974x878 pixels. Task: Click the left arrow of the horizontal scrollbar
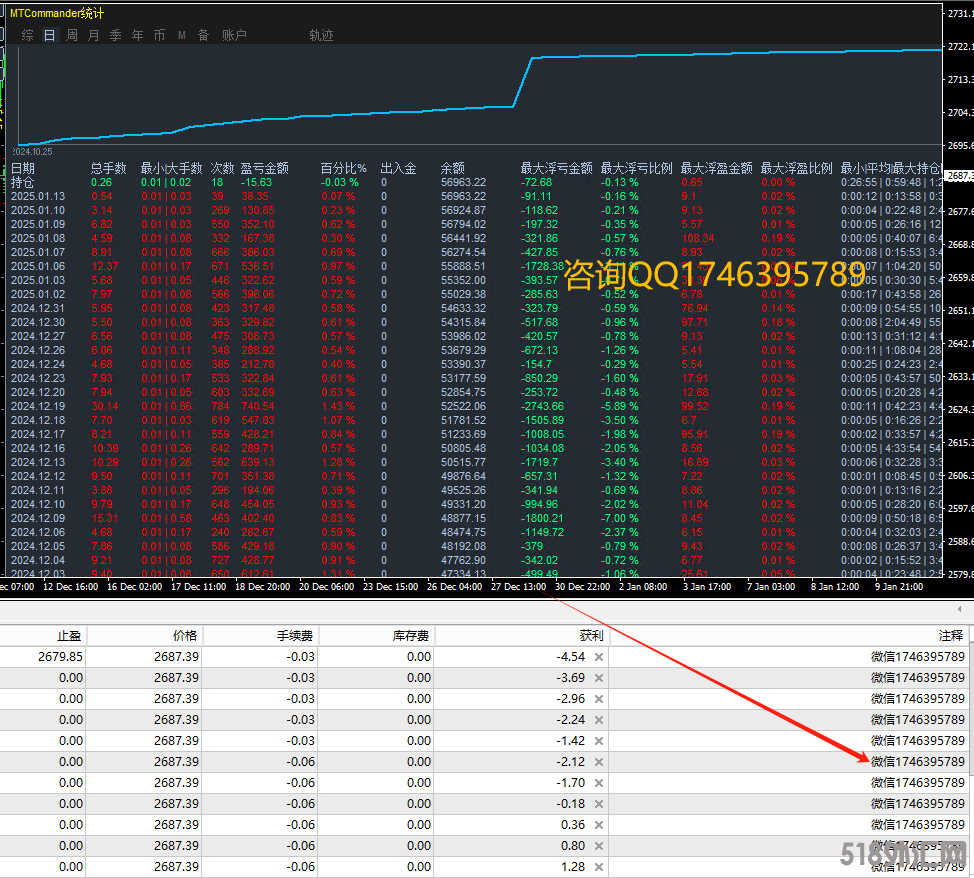click(x=959, y=610)
